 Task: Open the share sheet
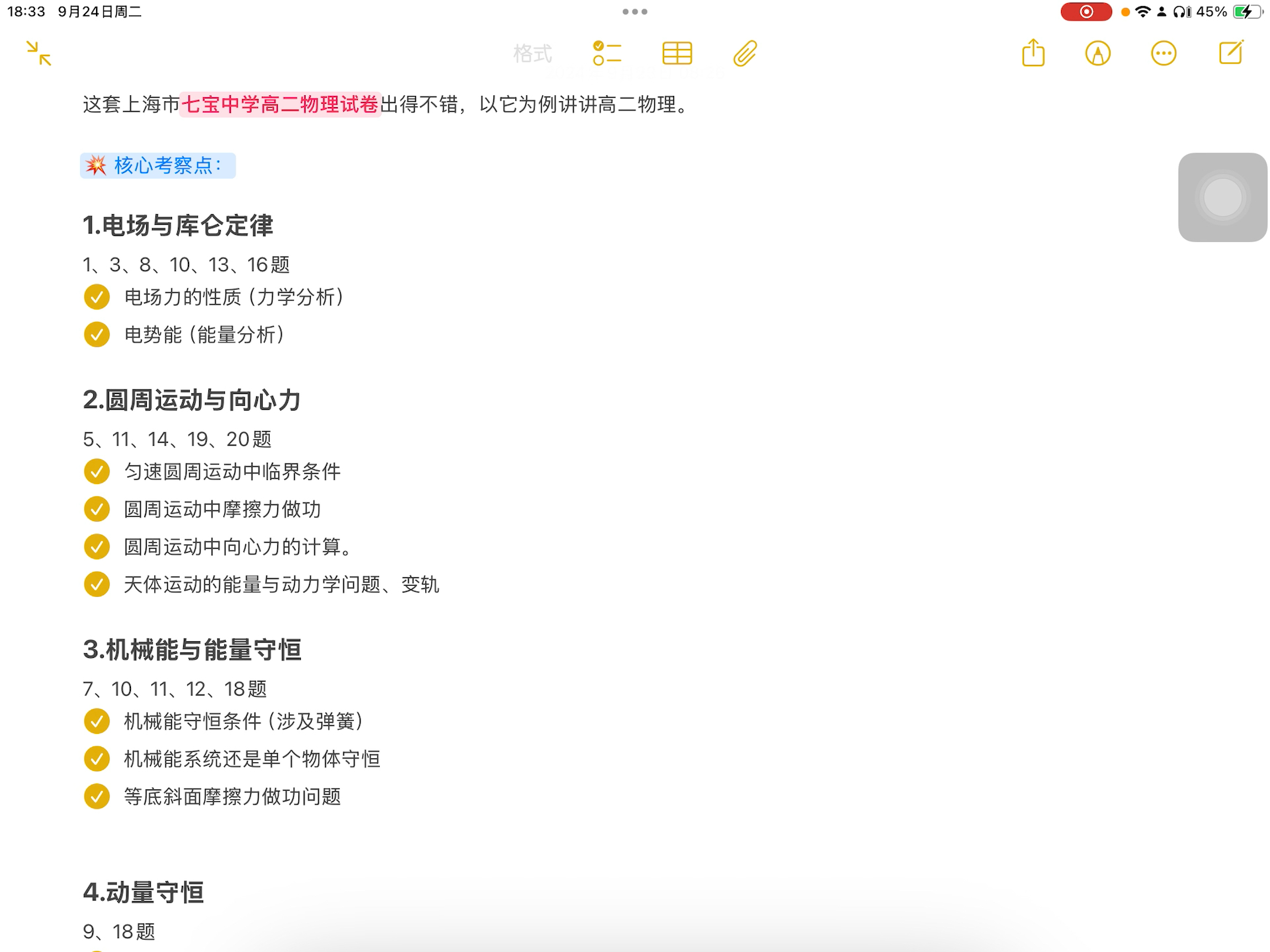[x=1033, y=53]
